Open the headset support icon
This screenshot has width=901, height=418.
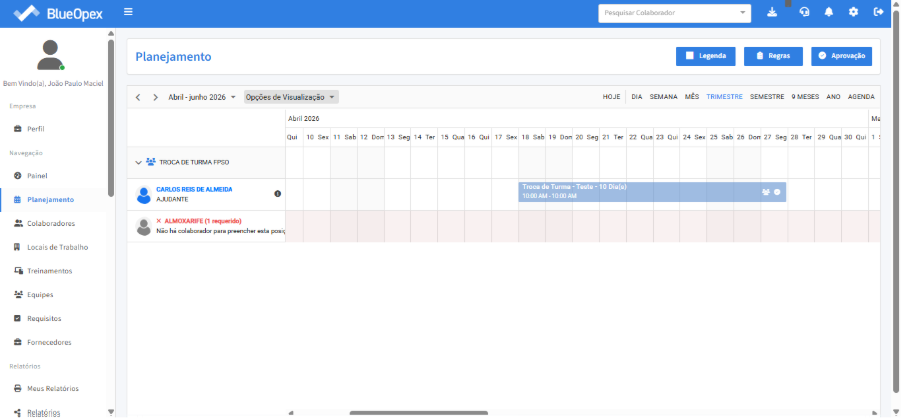click(x=804, y=12)
